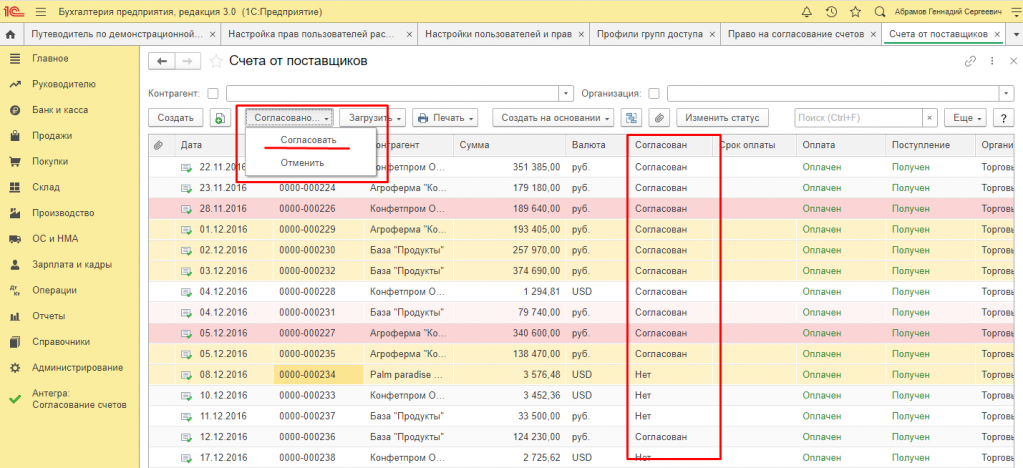Click the get link chain icon
This screenshot has width=1023, height=468.
click(x=969, y=62)
